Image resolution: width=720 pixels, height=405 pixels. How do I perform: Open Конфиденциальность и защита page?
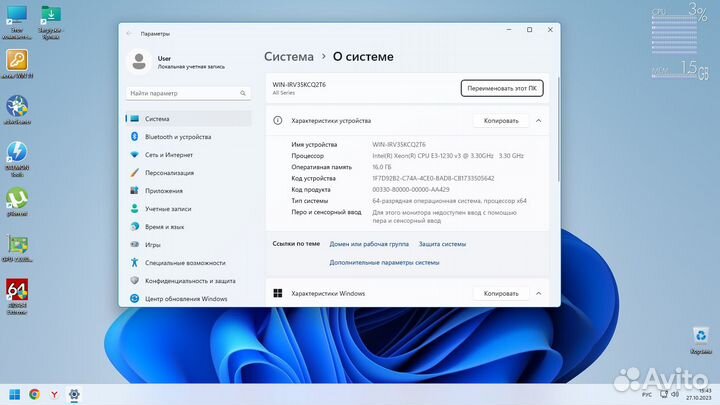pos(188,281)
